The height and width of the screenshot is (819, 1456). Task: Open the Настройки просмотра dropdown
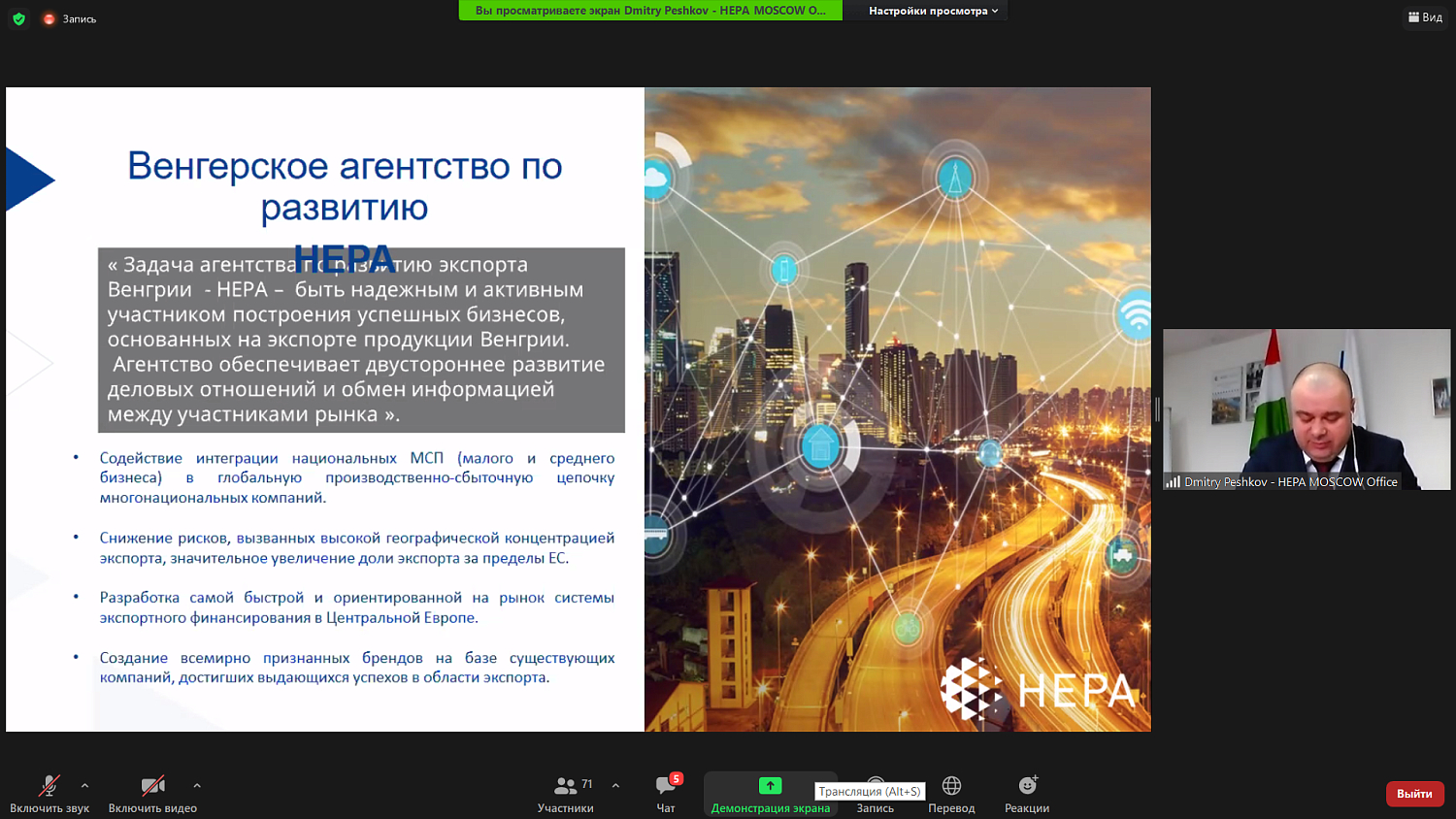[x=932, y=11]
